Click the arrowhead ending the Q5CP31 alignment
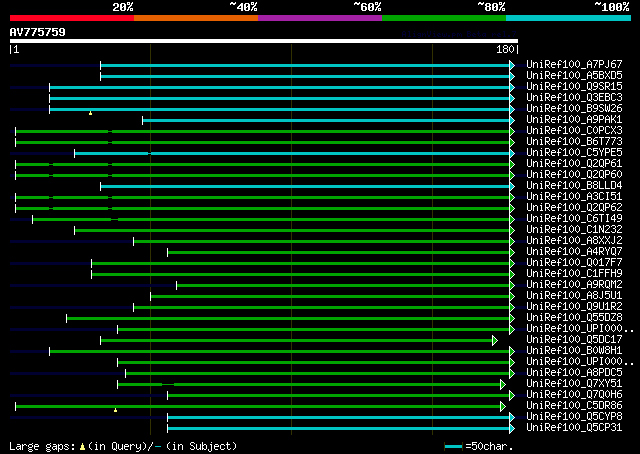The height and width of the screenshot is (454, 640). pos(512,429)
